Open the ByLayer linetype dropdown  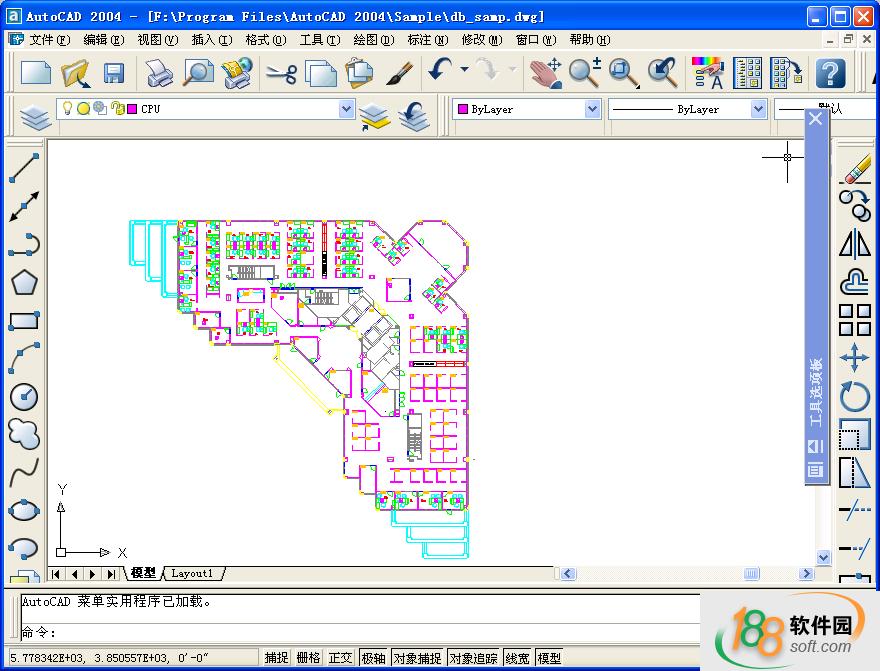click(x=757, y=109)
